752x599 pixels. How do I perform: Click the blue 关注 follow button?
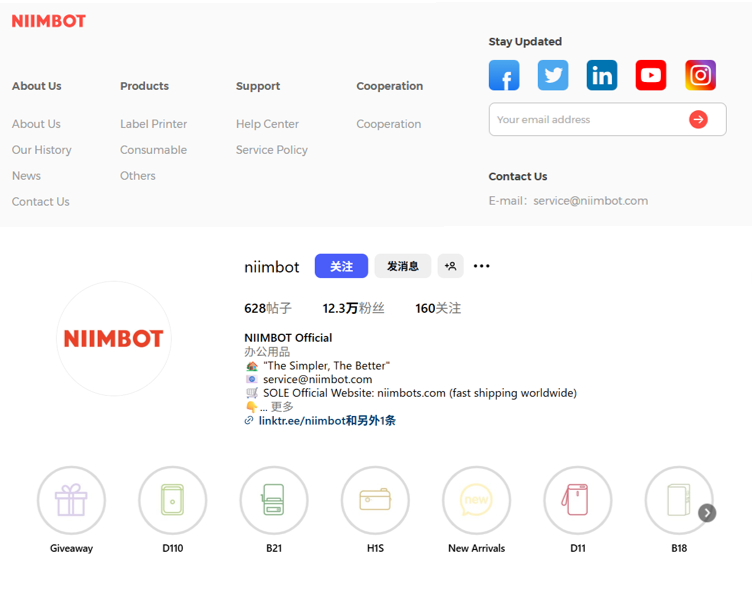[341, 266]
